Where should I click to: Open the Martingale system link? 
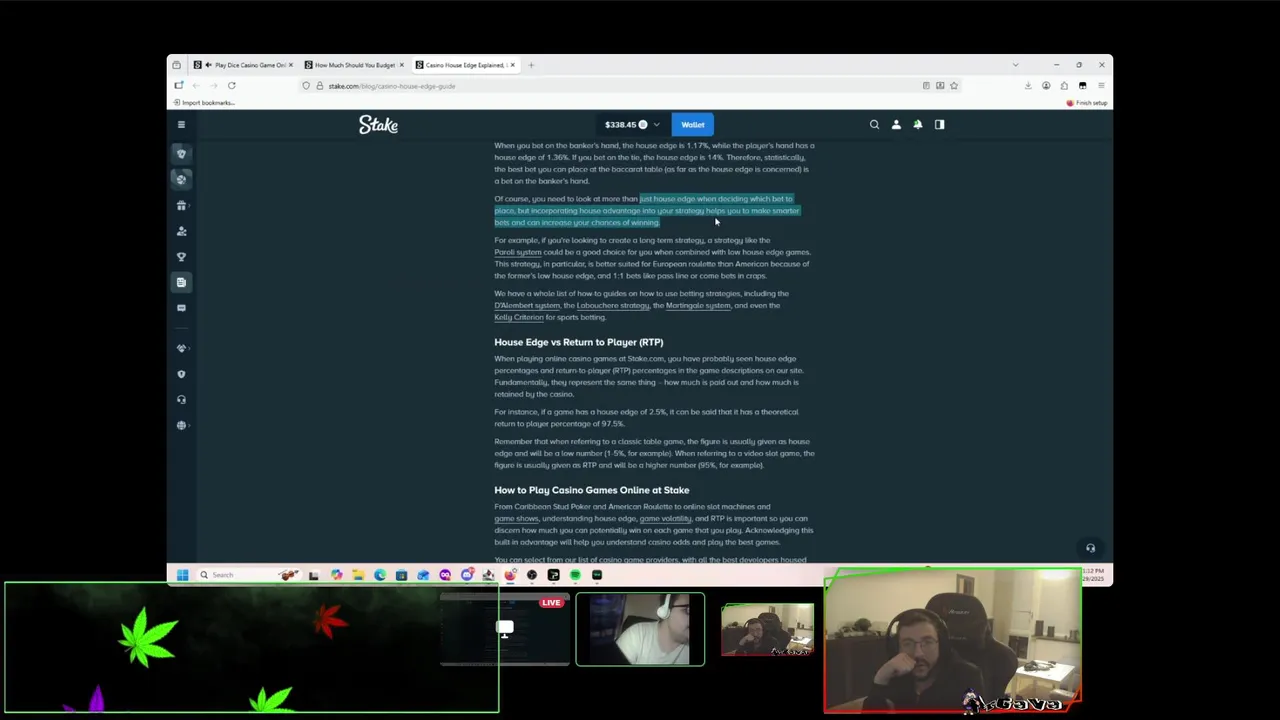coord(698,305)
